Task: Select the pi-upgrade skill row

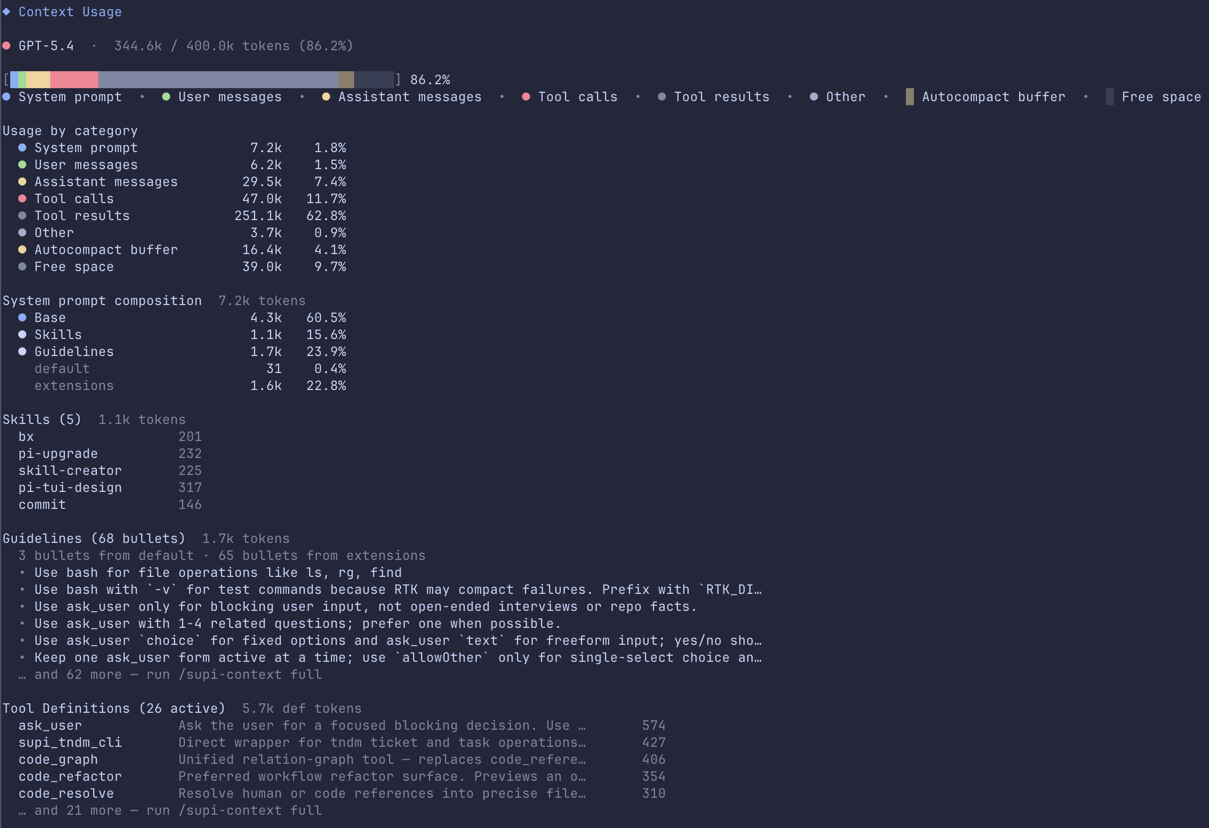Action: coord(110,454)
